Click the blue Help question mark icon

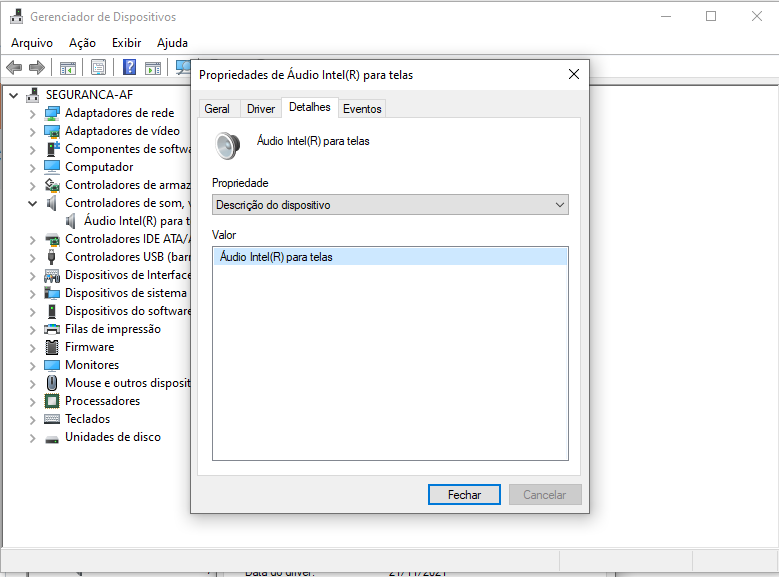(129, 67)
